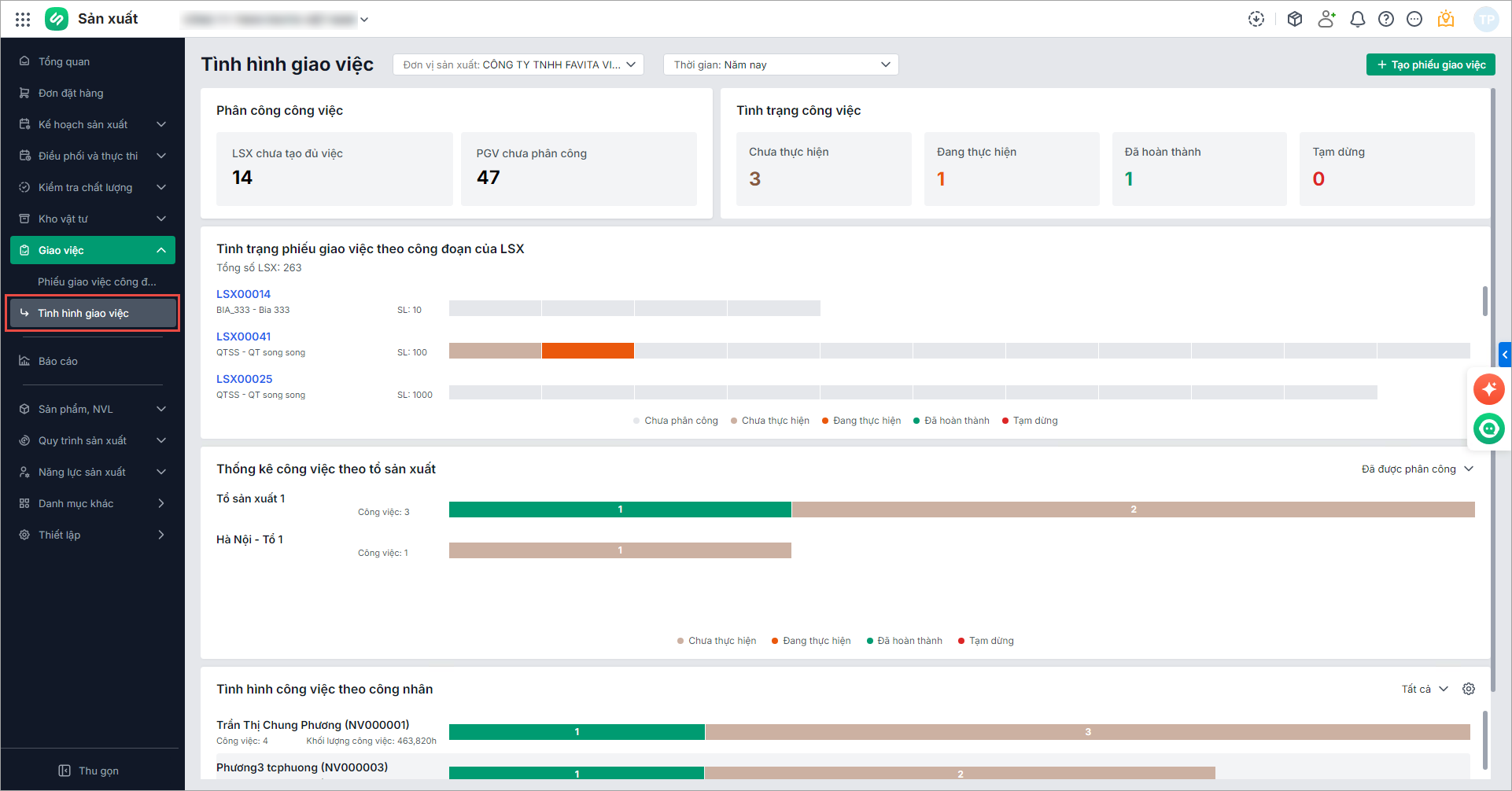
Task: Open the help question mark icon
Action: [x=1385, y=19]
